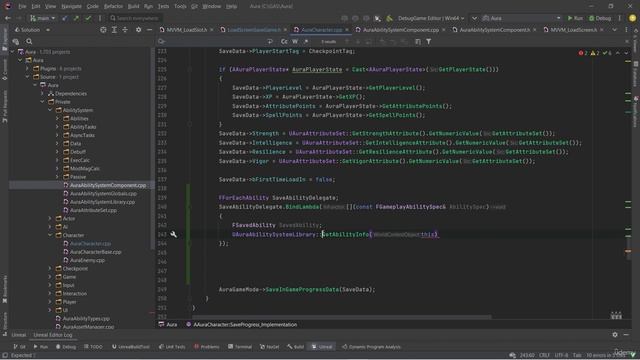Open the Navigate menu
Viewport: 640px width, 360px height.
[71, 6]
